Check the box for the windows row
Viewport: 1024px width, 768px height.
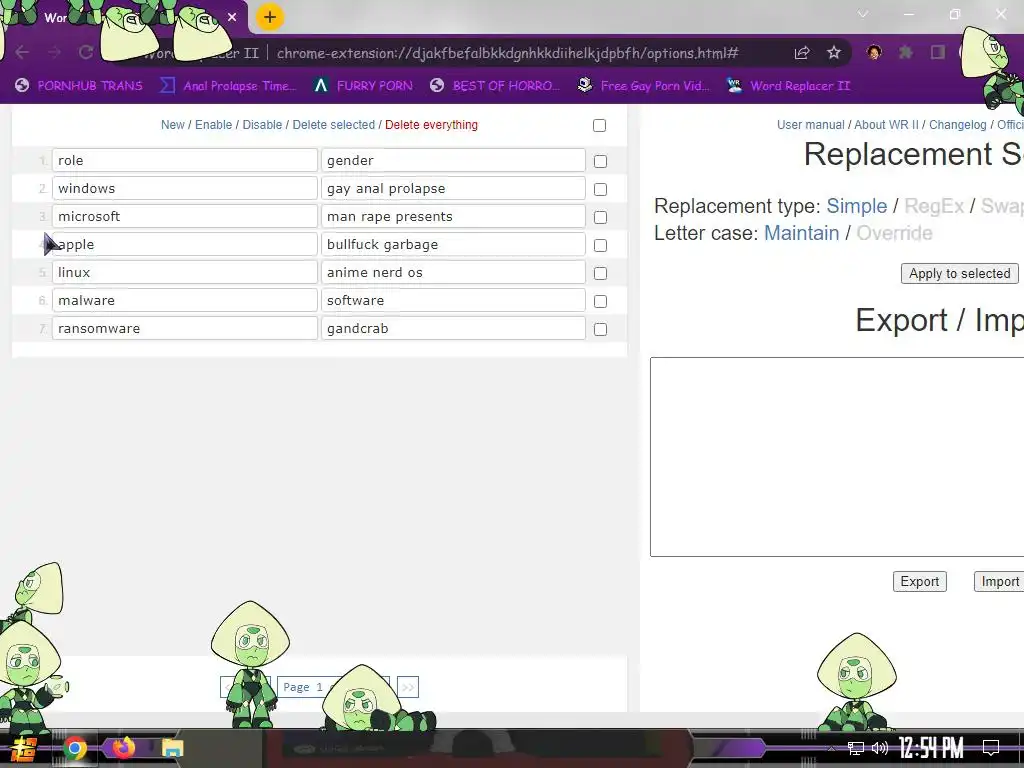(x=600, y=189)
